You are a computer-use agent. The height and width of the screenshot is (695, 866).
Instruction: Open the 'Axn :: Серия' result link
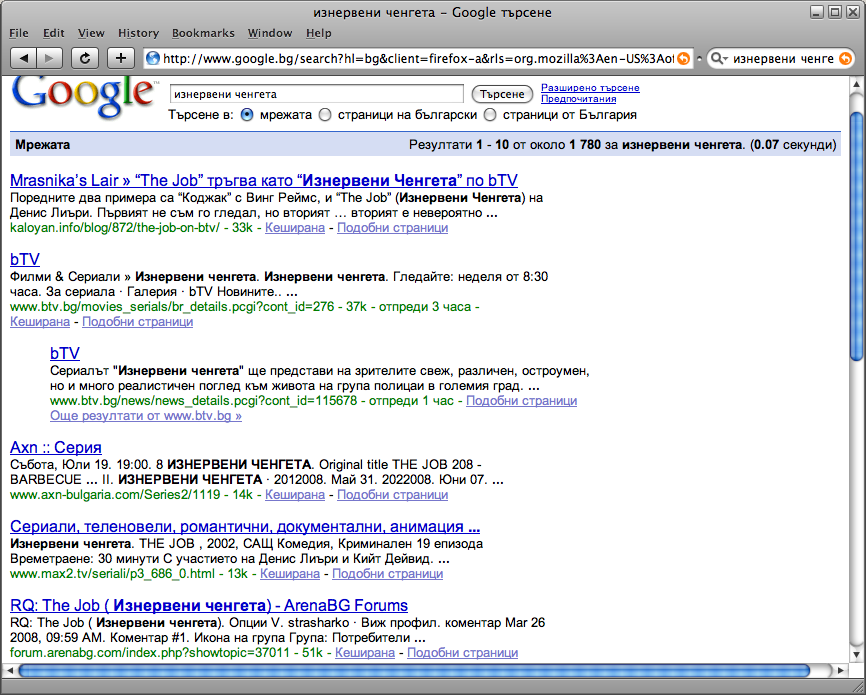point(55,447)
